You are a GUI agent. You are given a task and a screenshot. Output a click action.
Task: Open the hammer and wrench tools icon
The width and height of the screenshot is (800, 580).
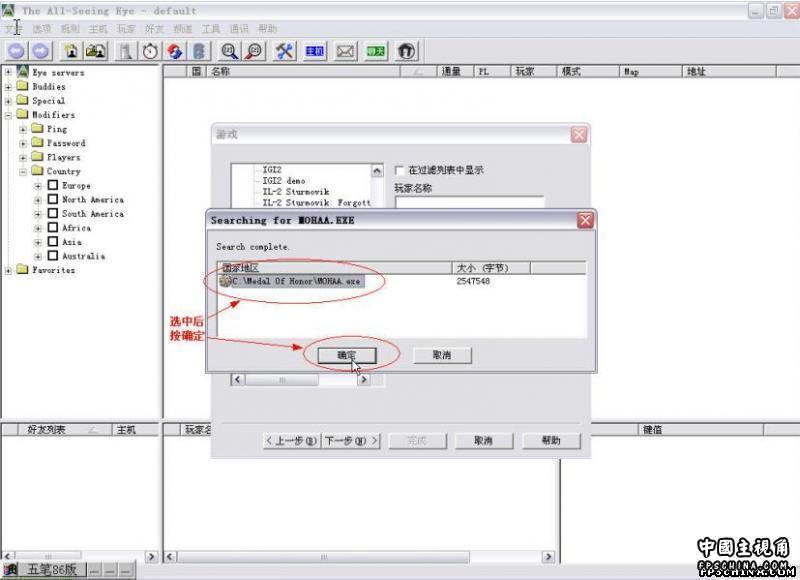(284, 51)
